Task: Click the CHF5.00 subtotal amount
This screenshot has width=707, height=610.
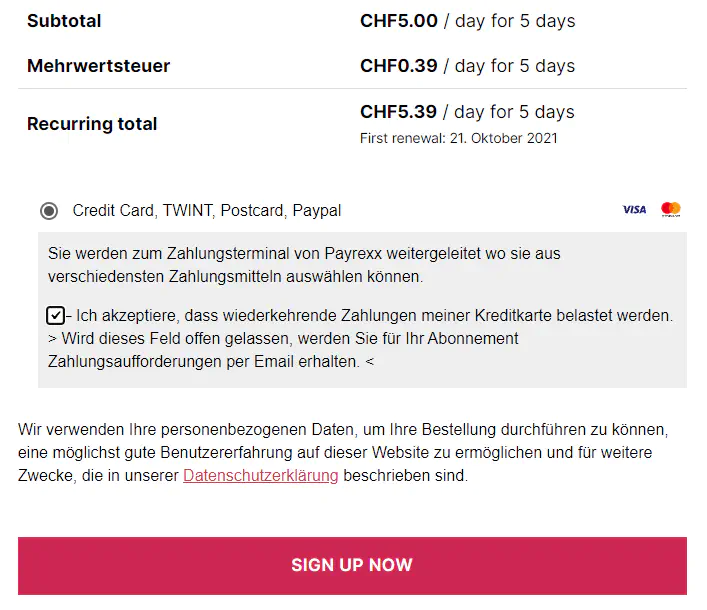Action: 398,21
